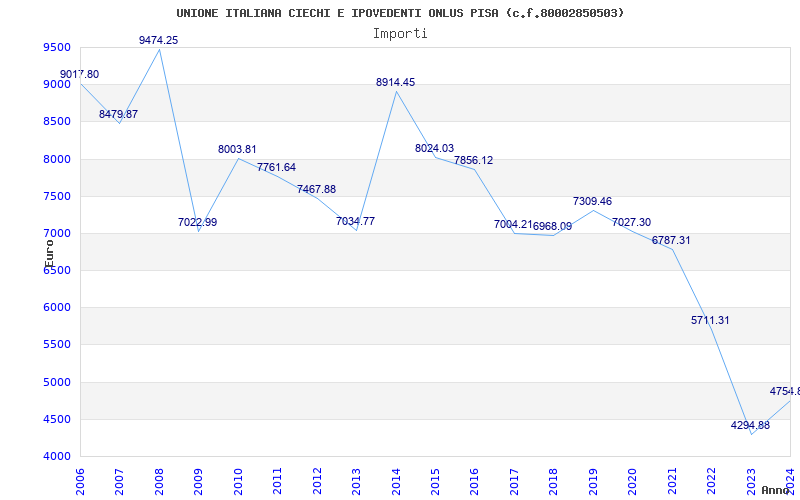Image resolution: width=800 pixels, height=500 pixels.
Task: Click the x-axis year 2021
Action: click(x=672, y=481)
